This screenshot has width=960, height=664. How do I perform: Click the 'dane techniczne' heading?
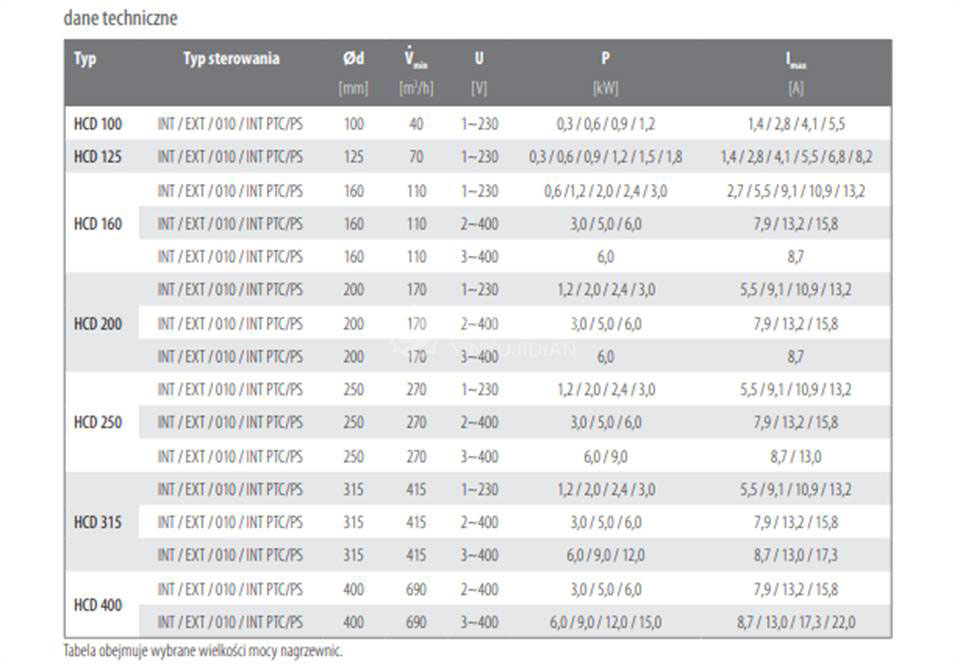tap(121, 18)
